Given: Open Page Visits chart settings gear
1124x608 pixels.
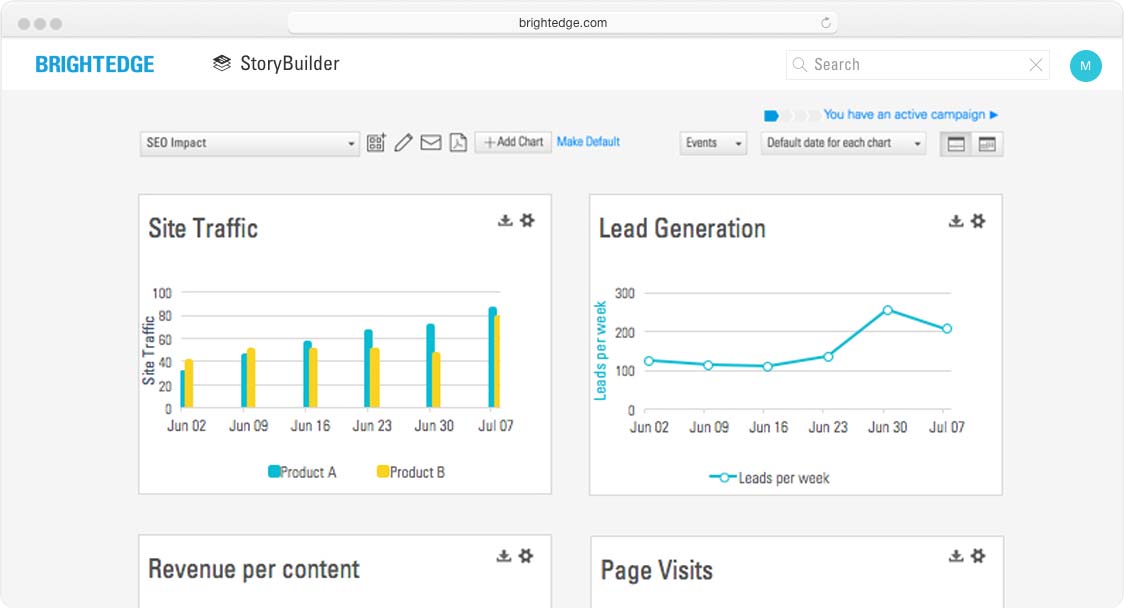Looking at the screenshot, I should (978, 556).
